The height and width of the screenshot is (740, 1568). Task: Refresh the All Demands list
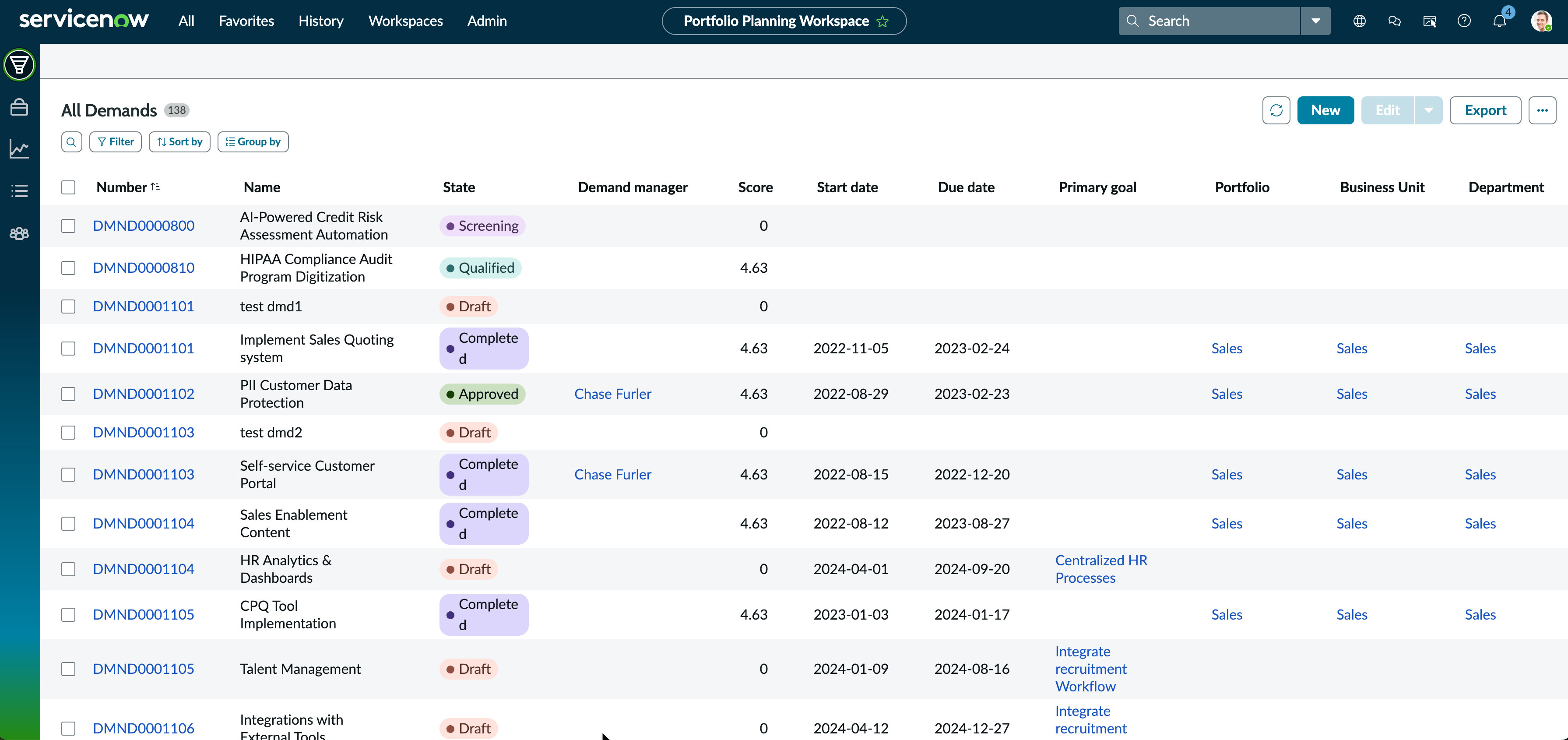click(x=1276, y=110)
